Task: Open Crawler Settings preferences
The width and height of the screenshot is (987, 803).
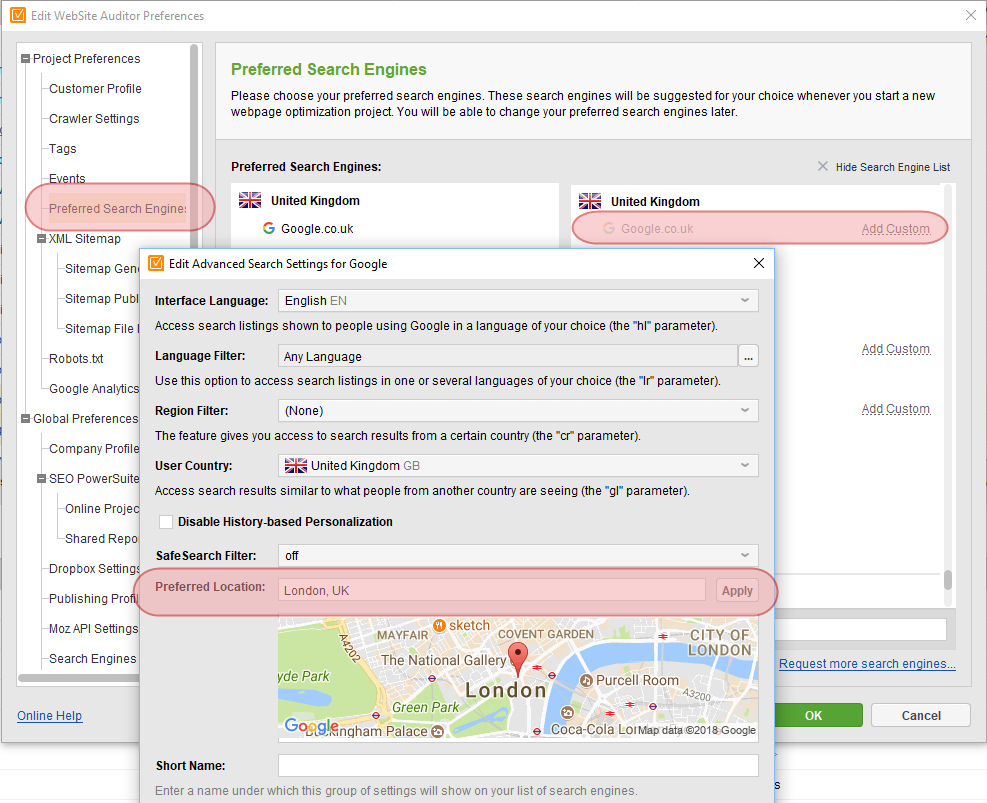Action: click(94, 119)
